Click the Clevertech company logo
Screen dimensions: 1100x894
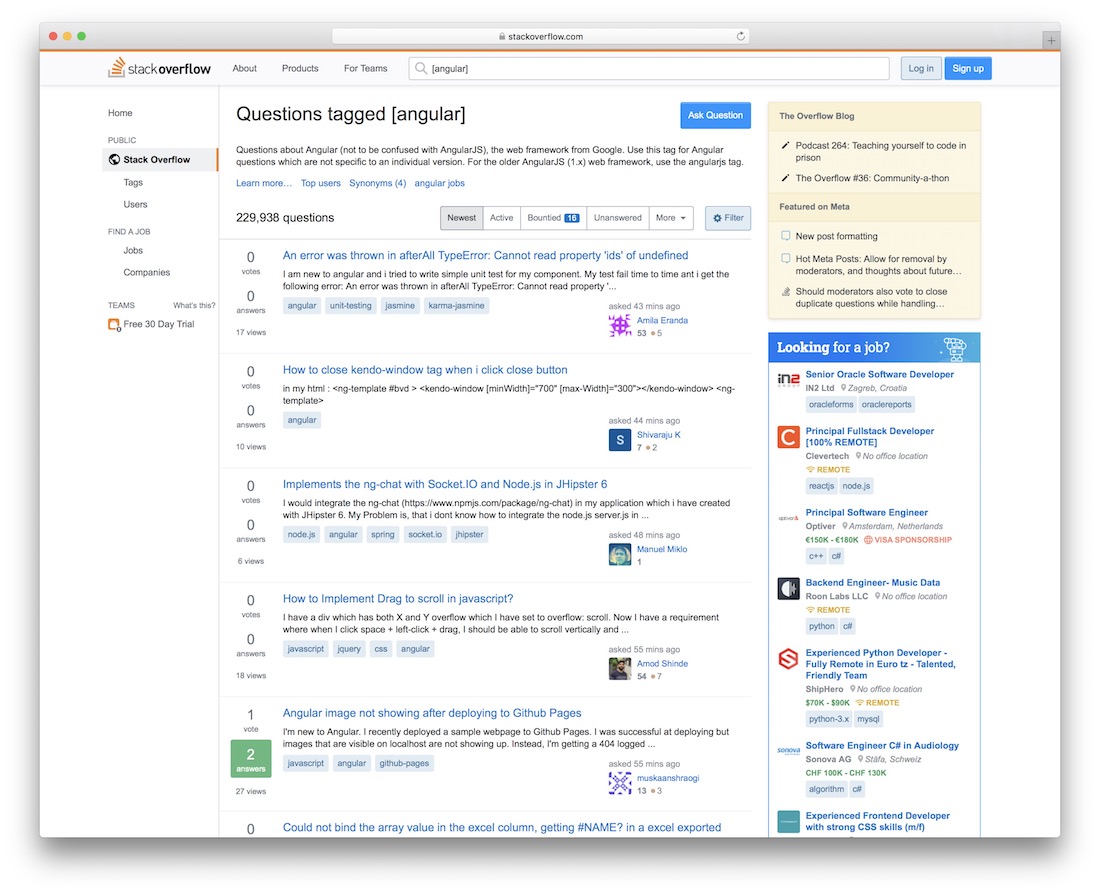click(789, 437)
